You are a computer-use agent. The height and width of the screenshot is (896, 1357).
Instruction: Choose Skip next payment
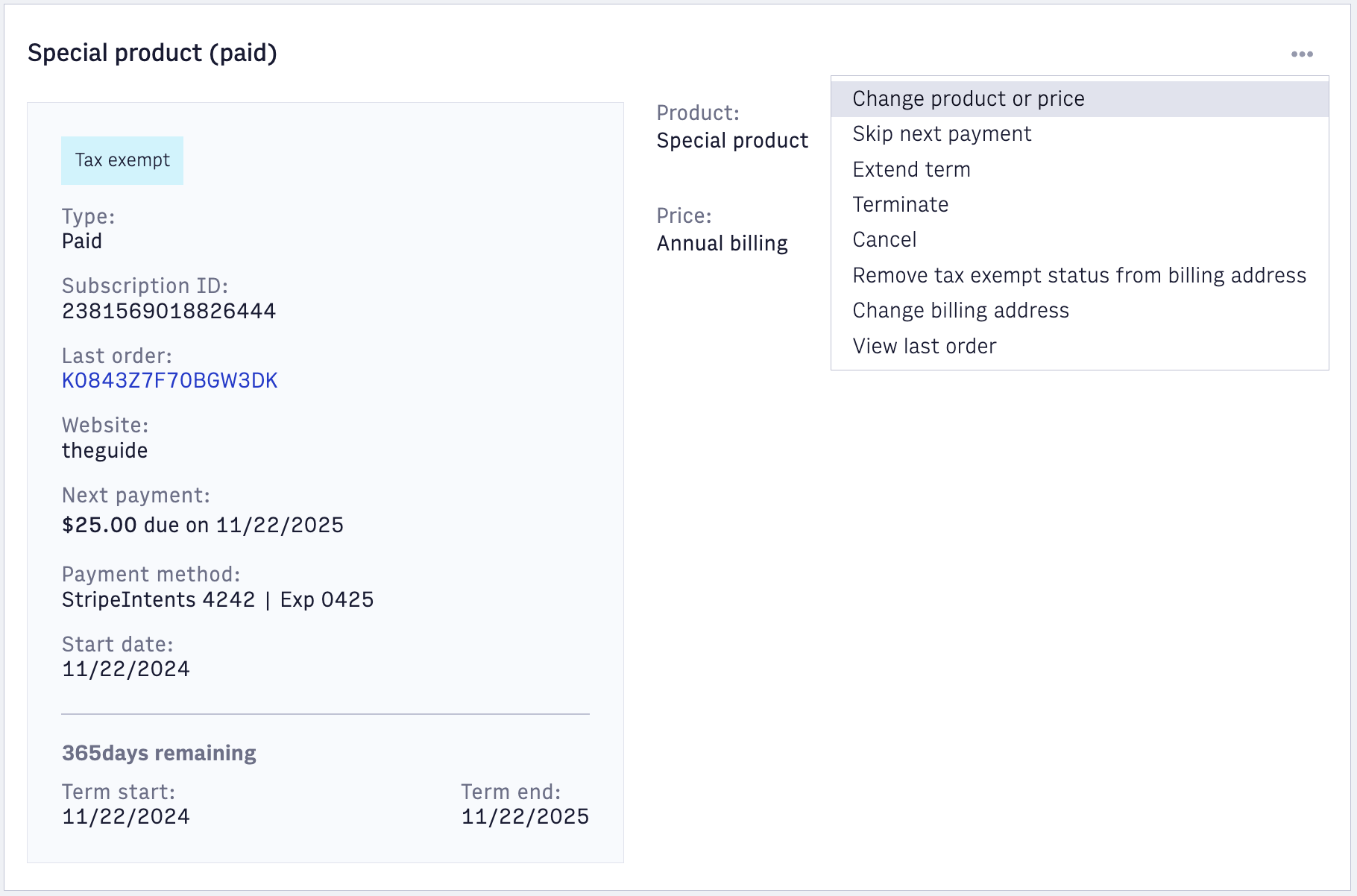(1080, 134)
